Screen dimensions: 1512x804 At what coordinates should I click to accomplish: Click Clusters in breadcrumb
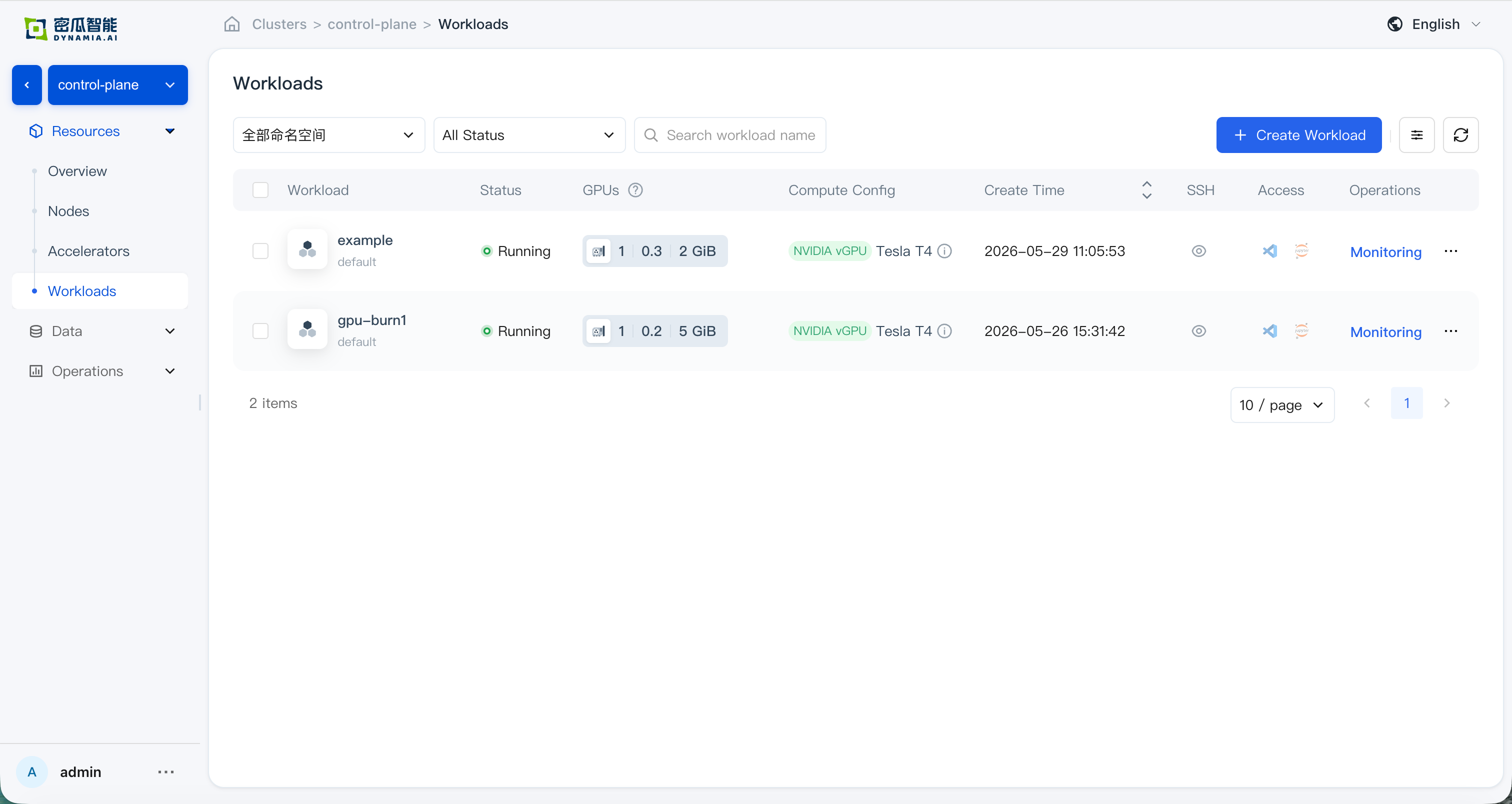click(279, 24)
